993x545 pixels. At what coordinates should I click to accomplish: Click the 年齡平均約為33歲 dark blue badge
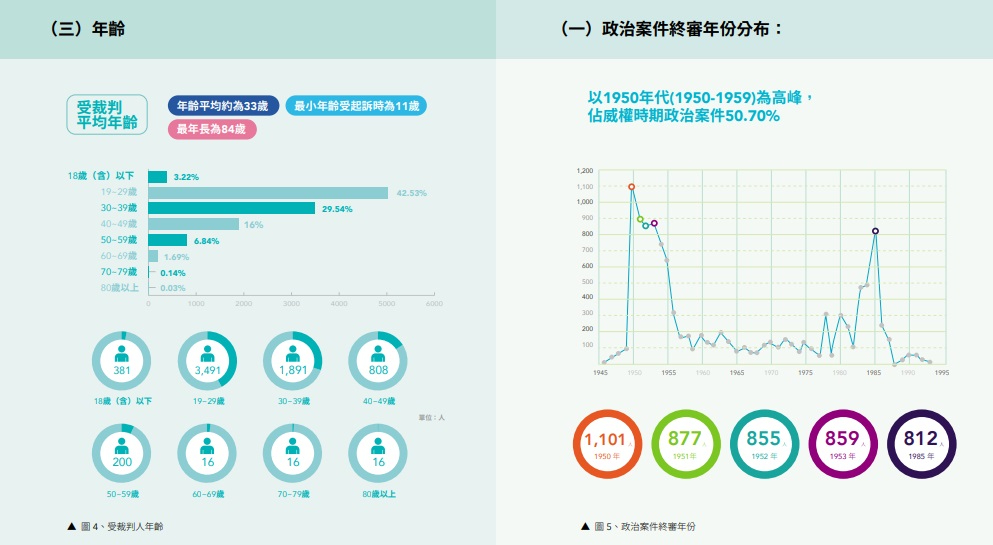tap(224, 105)
